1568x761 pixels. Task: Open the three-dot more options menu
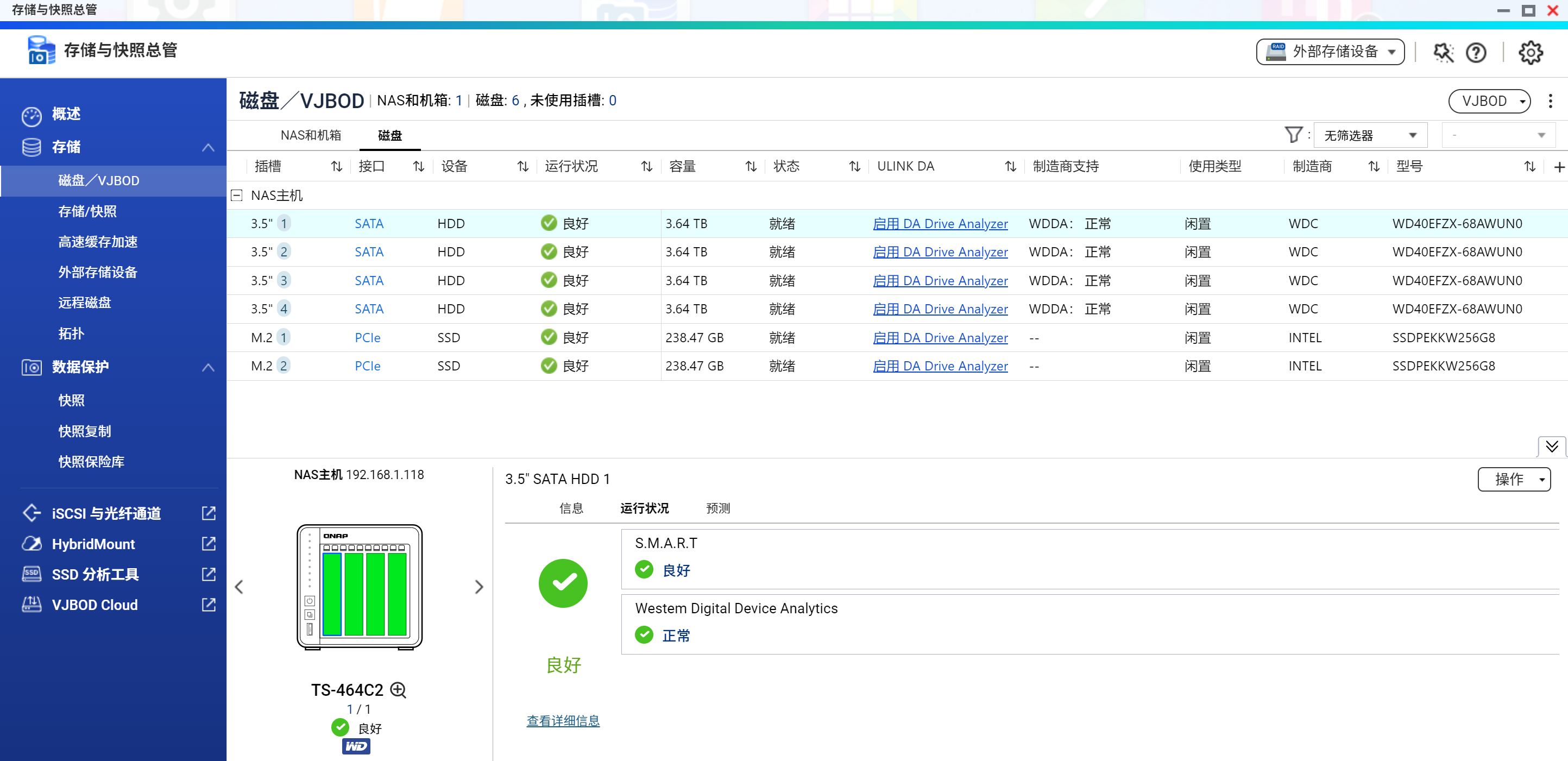coord(1550,101)
